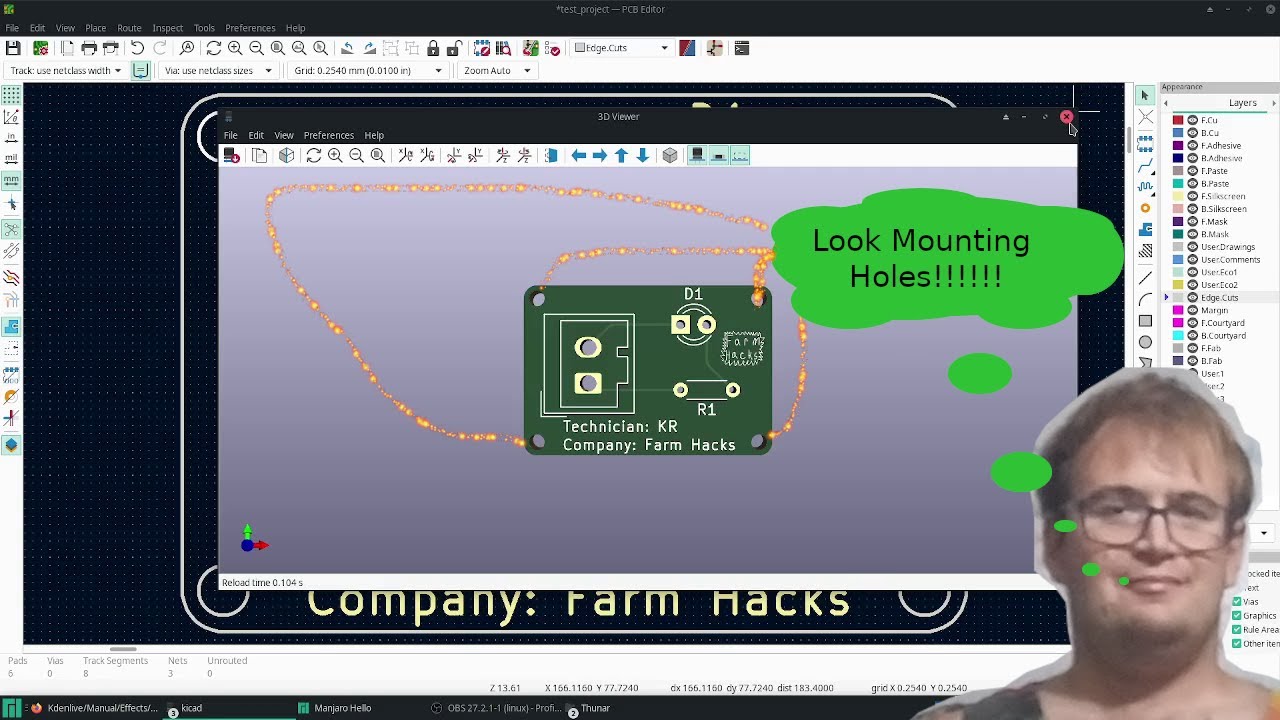This screenshot has width=1280, height=720.
Task: Save the board in PCB Editor
Action: [13, 48]
